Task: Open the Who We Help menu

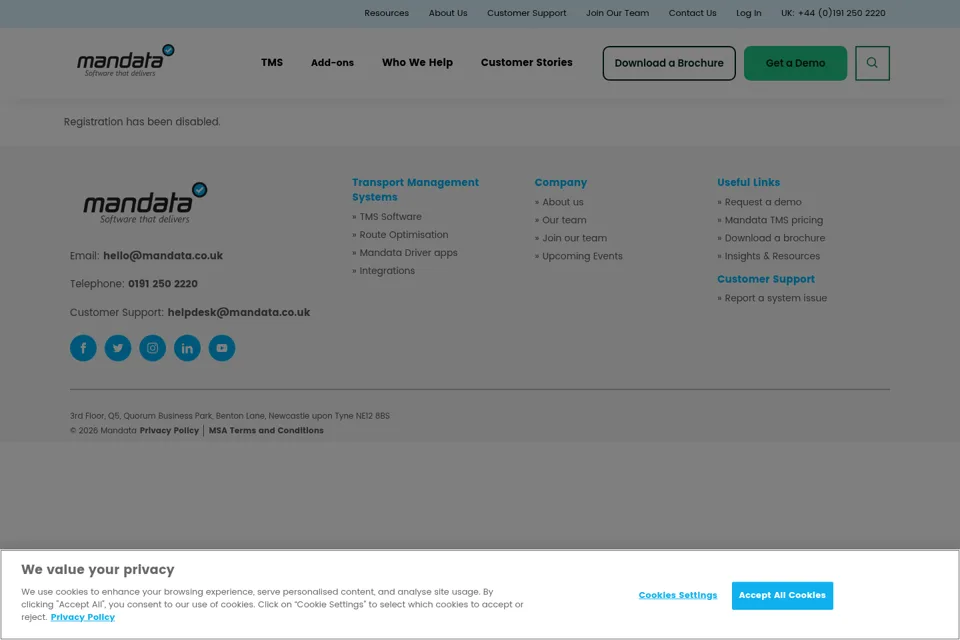Action: click(418, 62)
